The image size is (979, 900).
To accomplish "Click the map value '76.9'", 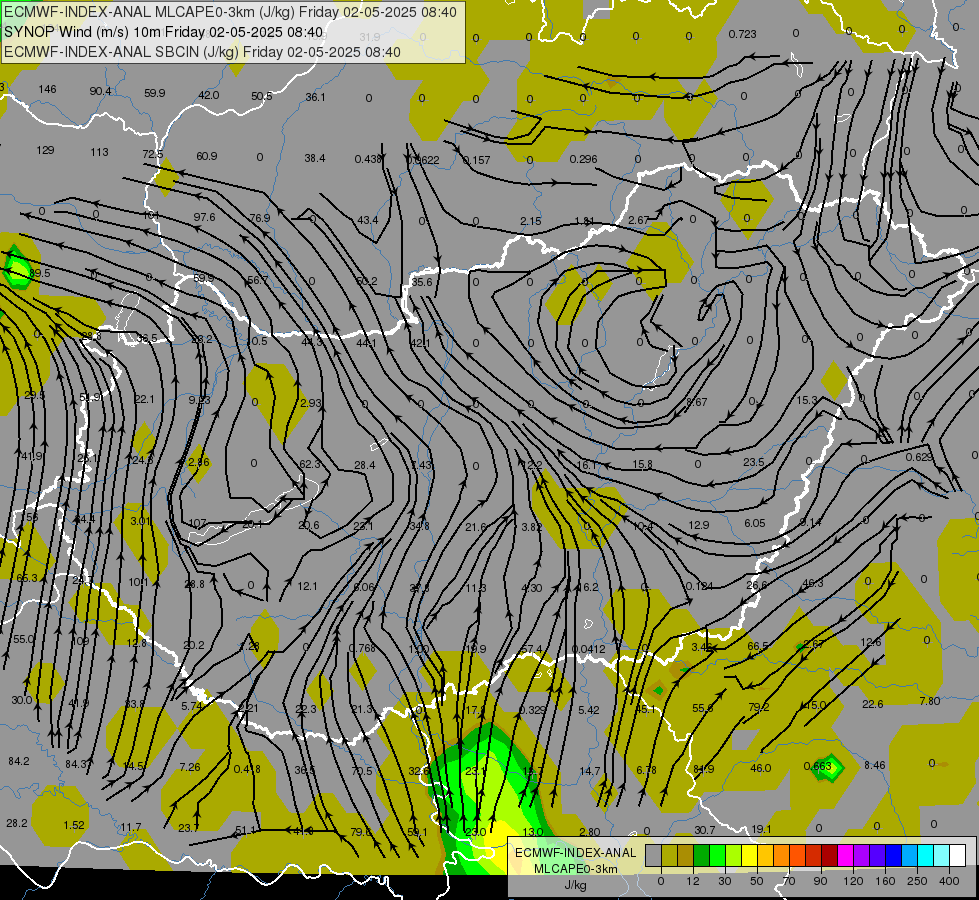I will click(260, 219).
